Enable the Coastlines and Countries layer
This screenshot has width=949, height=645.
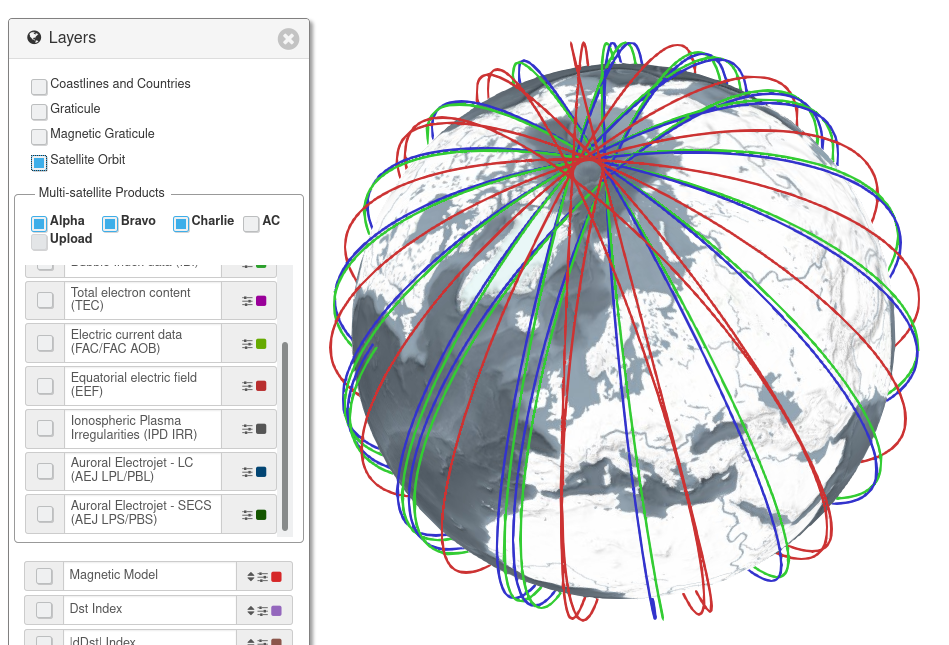click(39, 86)
